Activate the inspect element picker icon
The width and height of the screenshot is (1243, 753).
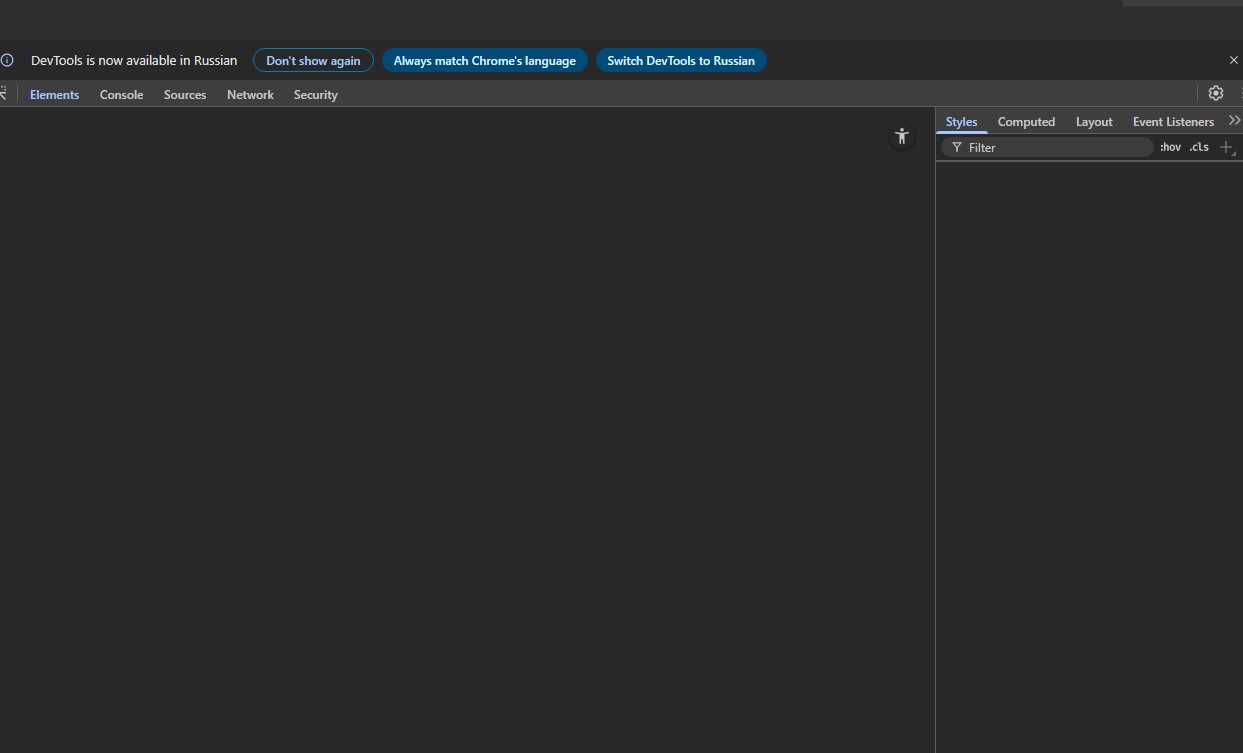(x=3, y=93)
